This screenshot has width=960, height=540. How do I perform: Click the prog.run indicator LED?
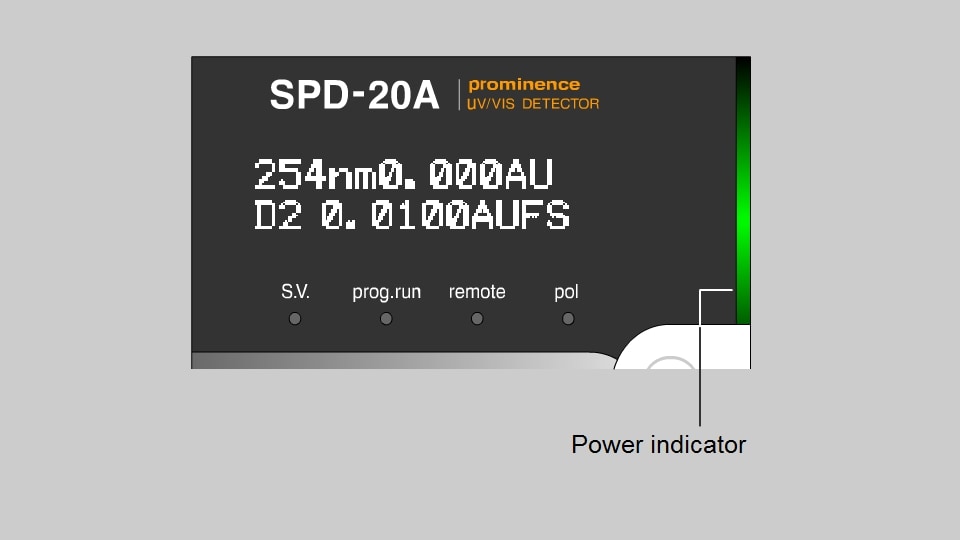[x=386, y=319]
